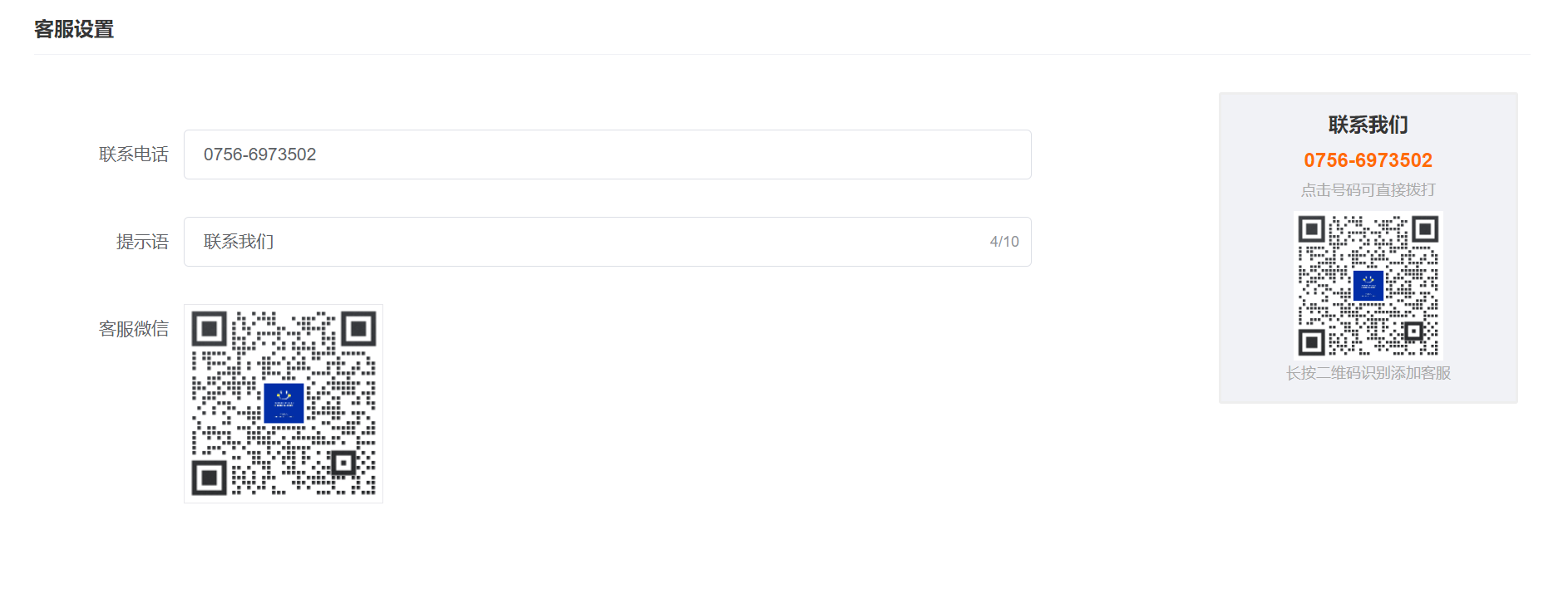Click bottom-left corner square of large QR code
Viewport: 1568px width, 589px height.
click(x=210, y=478)
